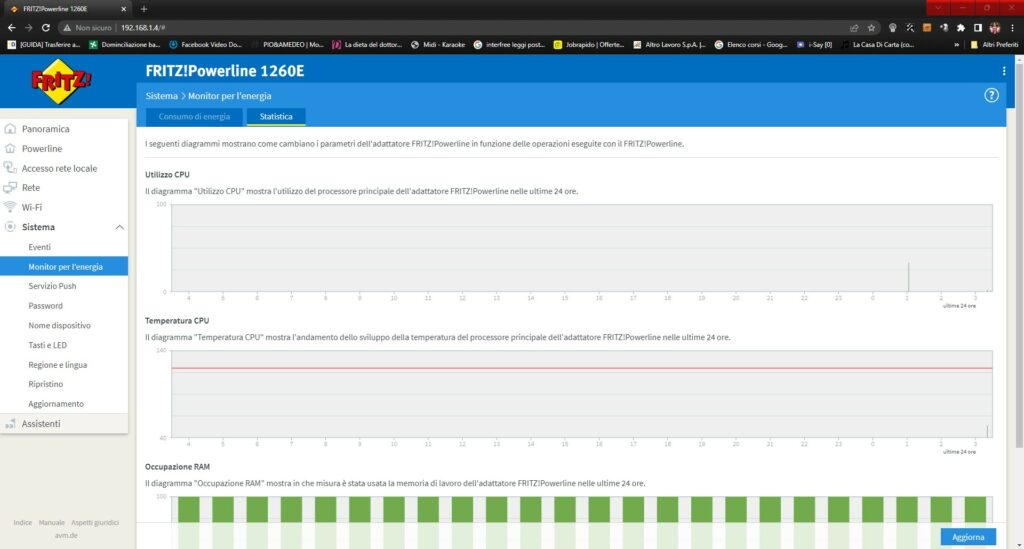Image resolution: width=1024 pixels, height=549 pixels.
Task: Click the FRITZ! logo
Action: click(x=61, y=81)
